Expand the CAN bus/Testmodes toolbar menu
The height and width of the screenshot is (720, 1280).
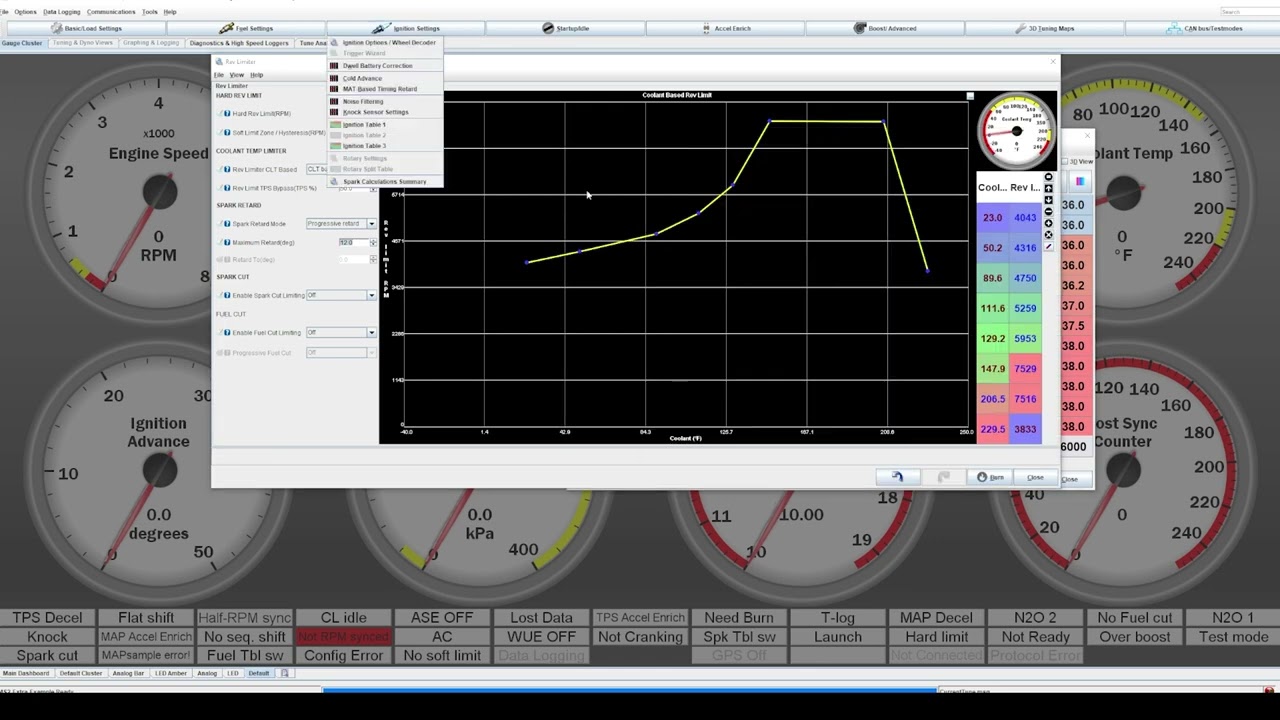[1204, 28]
